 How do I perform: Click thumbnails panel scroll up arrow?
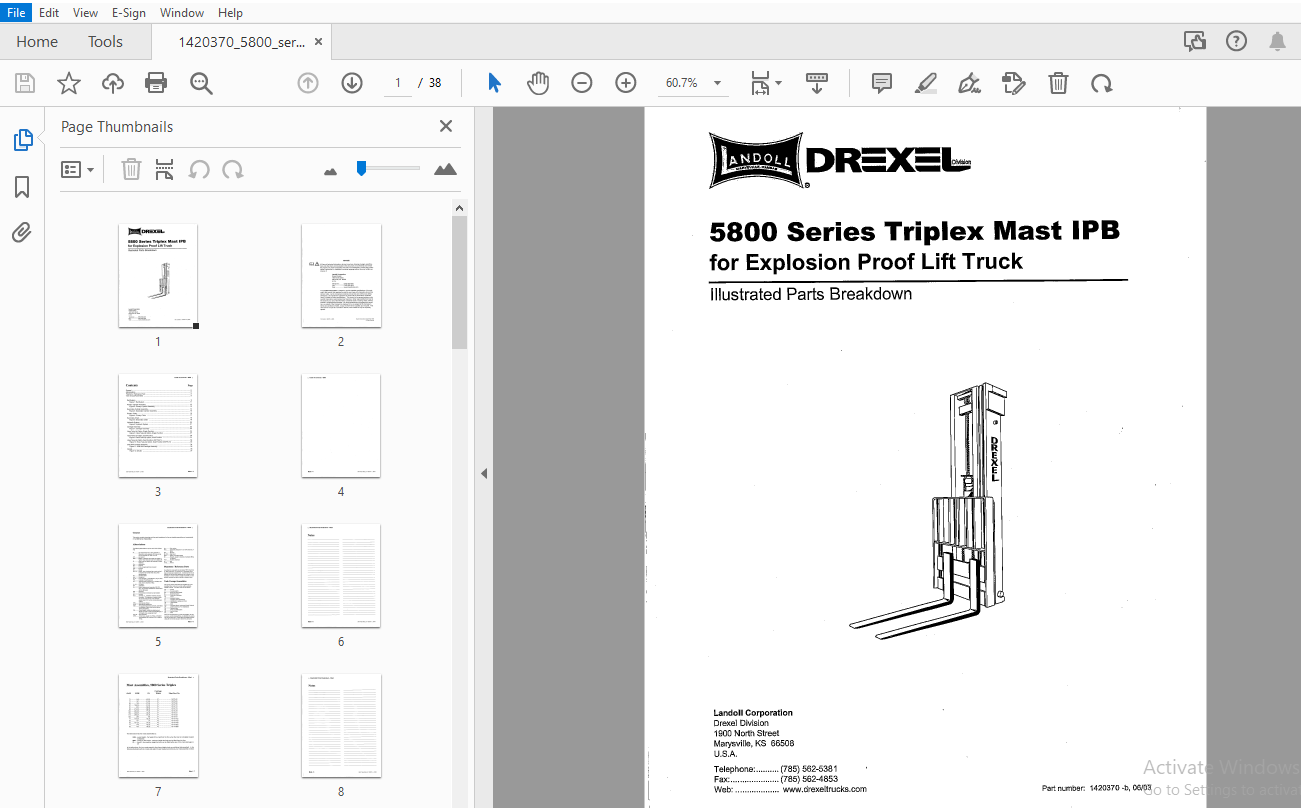click(460, 208)
